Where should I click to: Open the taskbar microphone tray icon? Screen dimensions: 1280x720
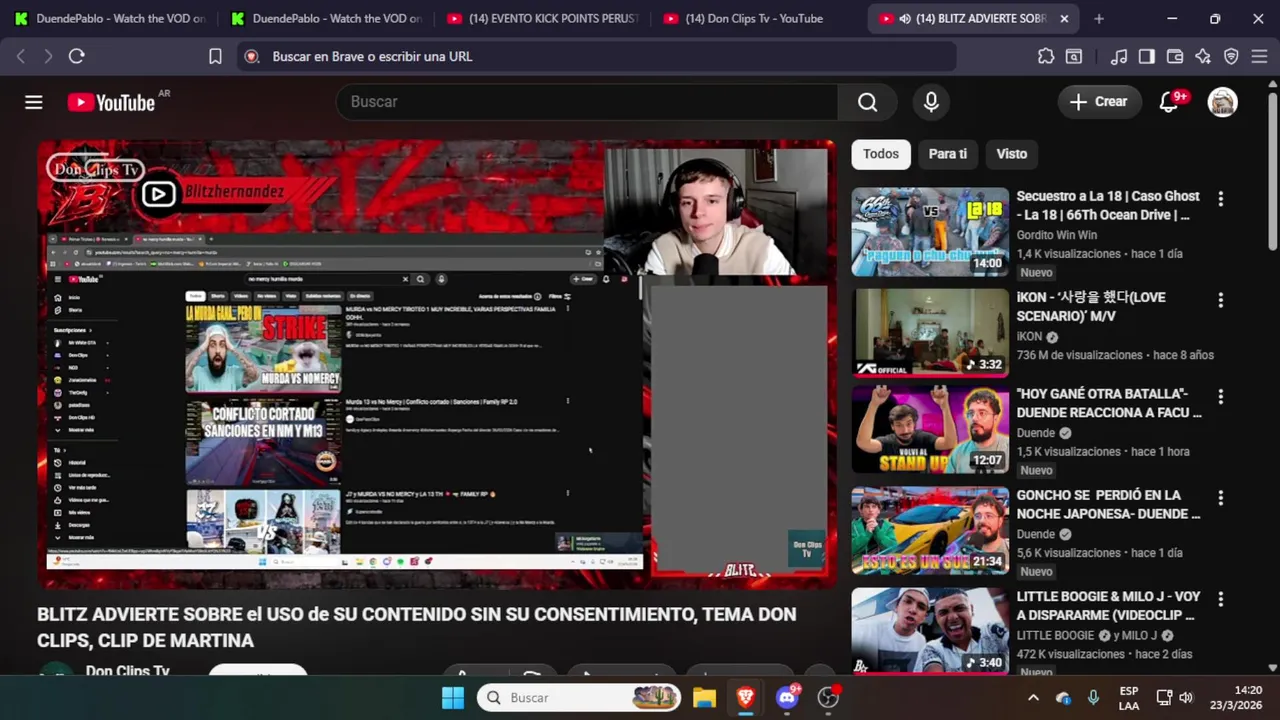[1093, 698]
